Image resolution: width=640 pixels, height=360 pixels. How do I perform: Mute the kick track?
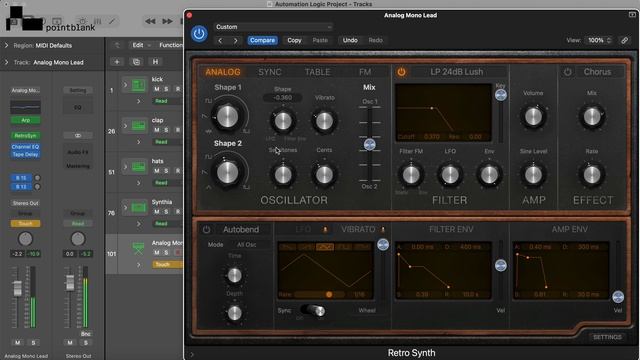(156, 89)
